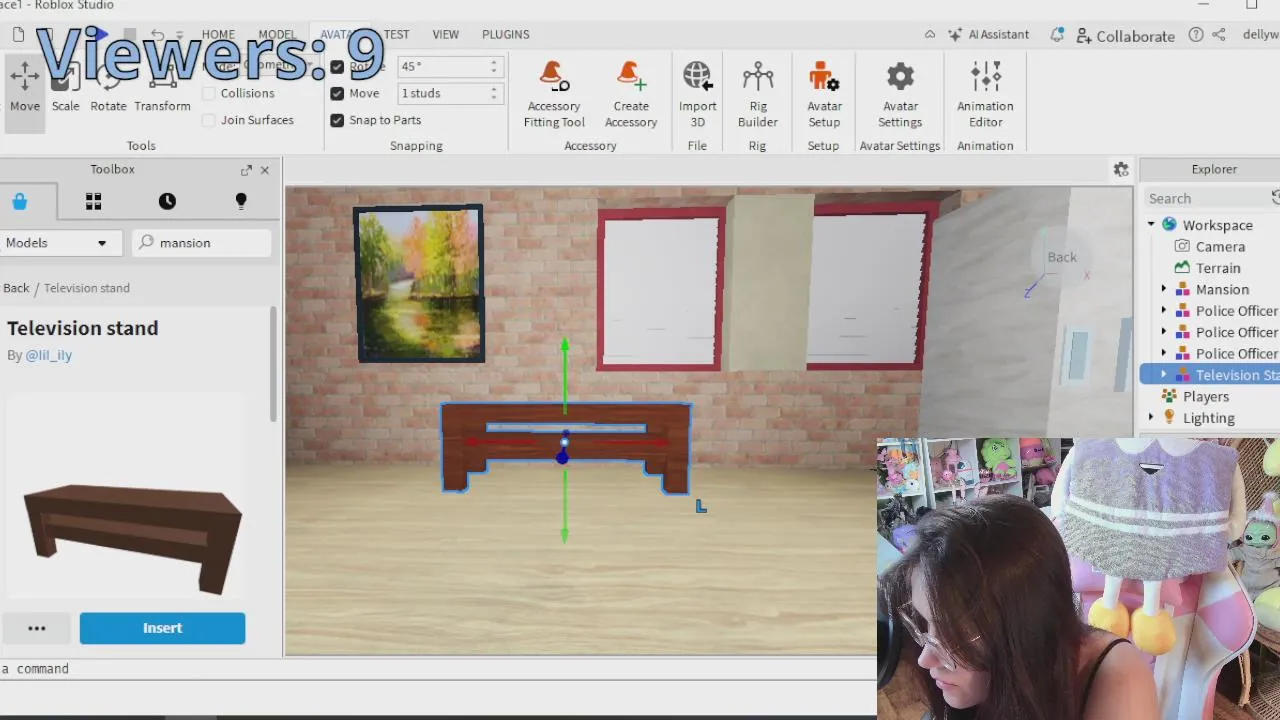
Task: Undock the Toolbox panel
Action: (x=246, y=170)
